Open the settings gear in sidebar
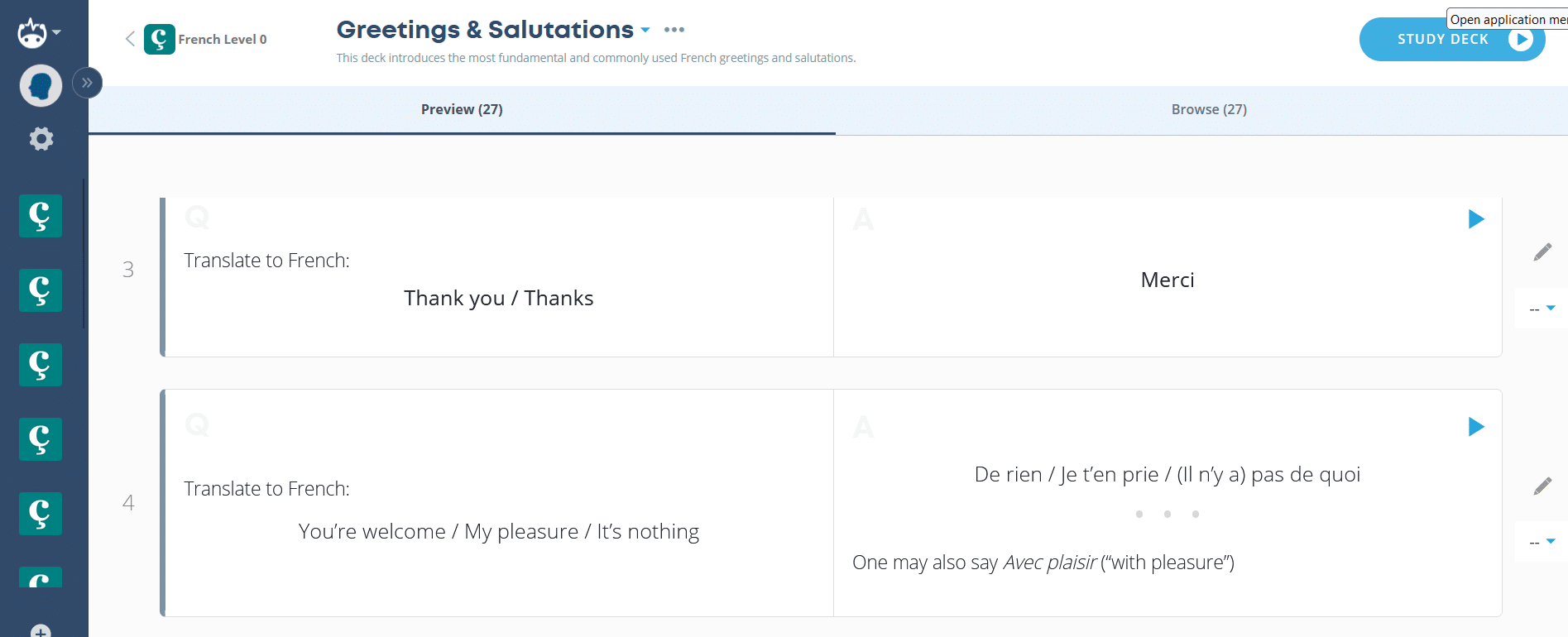1568x637 pixels. pyautogui.click(x=41, y=139)
